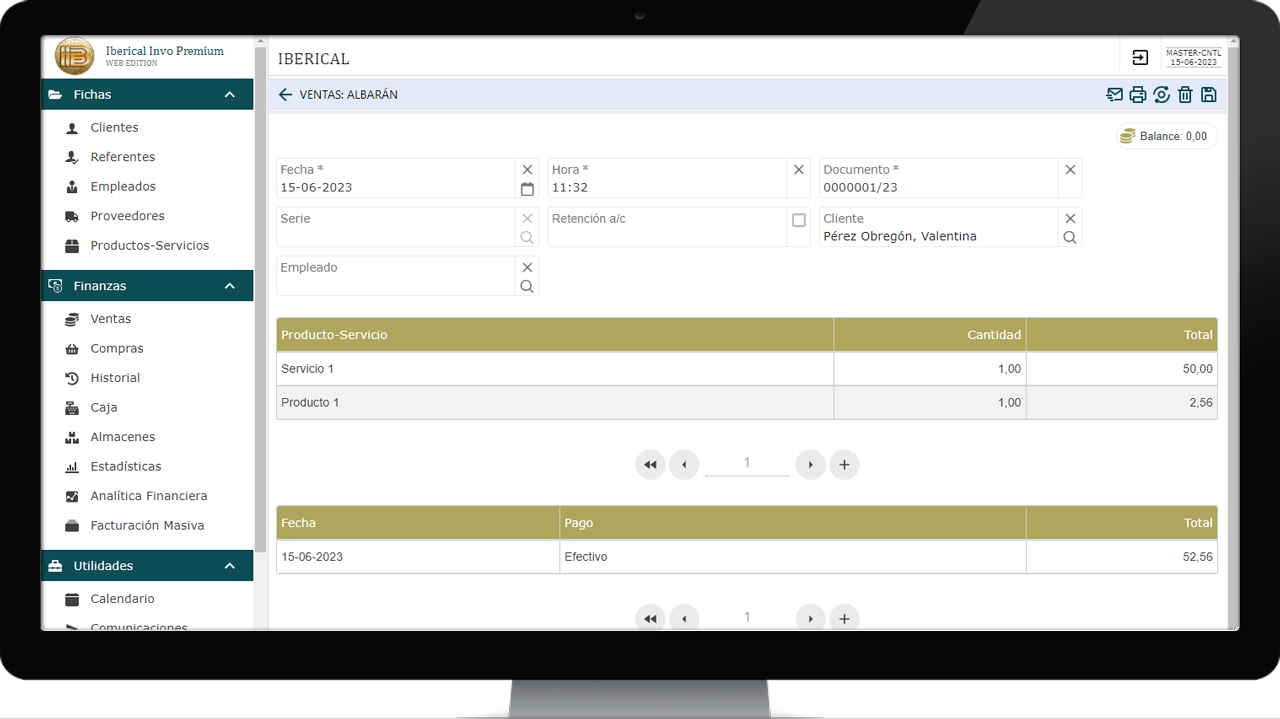The image size is (1280, 719).
Task: Click the send by email icon
Action: pos(1114,95)
